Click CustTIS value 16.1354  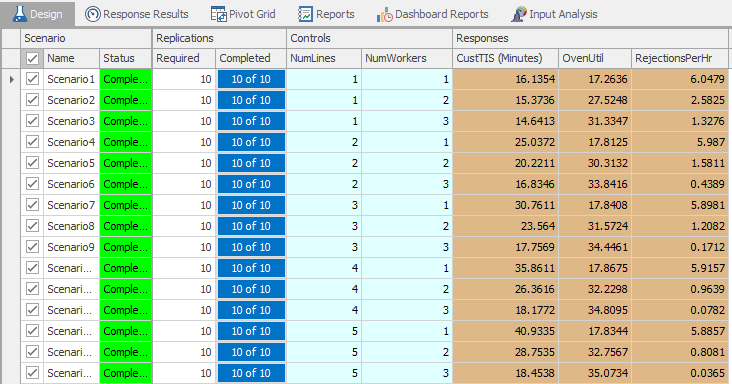[506, 79]
